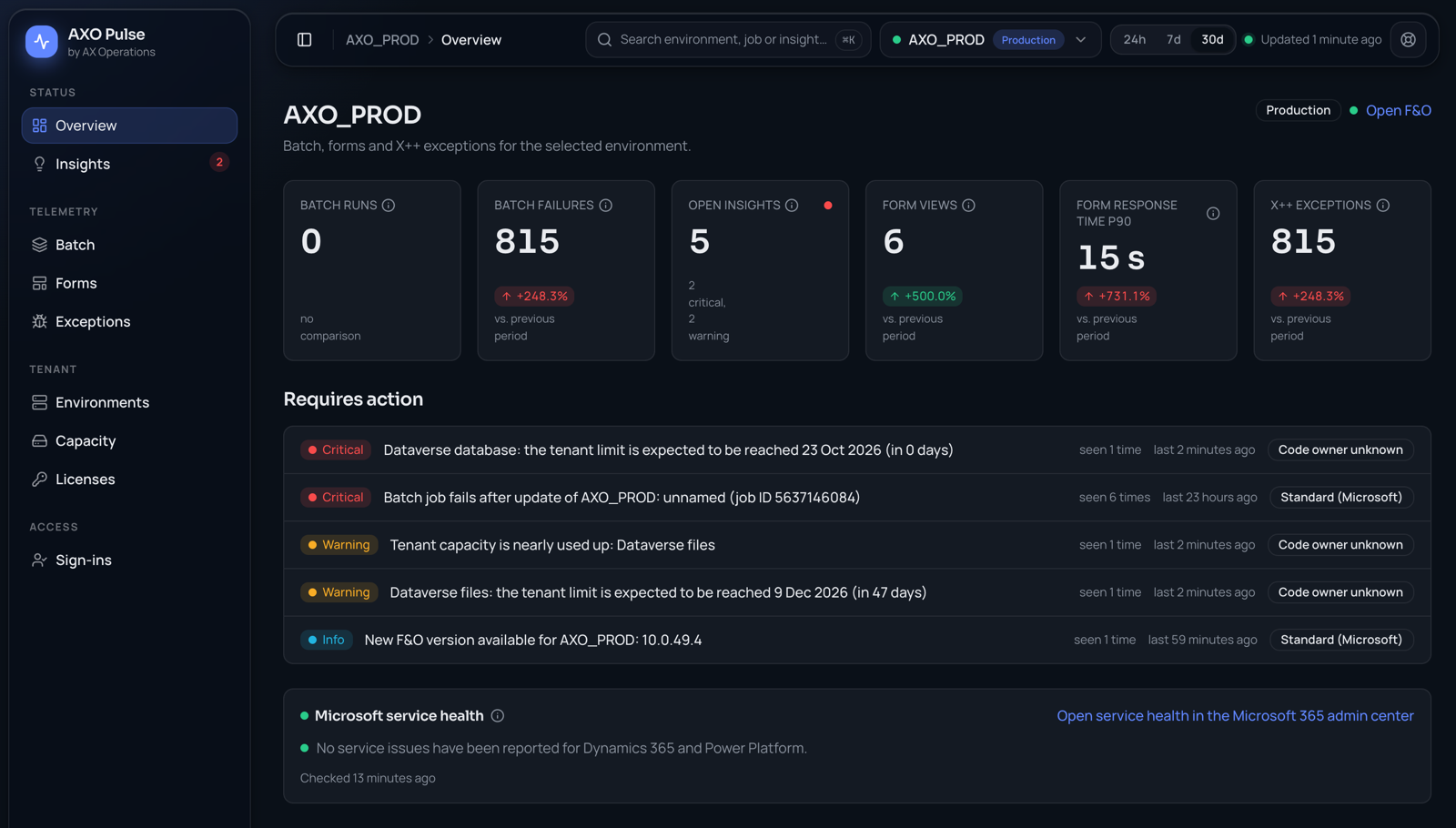The width and height of the screenshot is (1456, 828).
Task: Click the info icon beside X++ Exceptions
Action: coord(1382,206)
